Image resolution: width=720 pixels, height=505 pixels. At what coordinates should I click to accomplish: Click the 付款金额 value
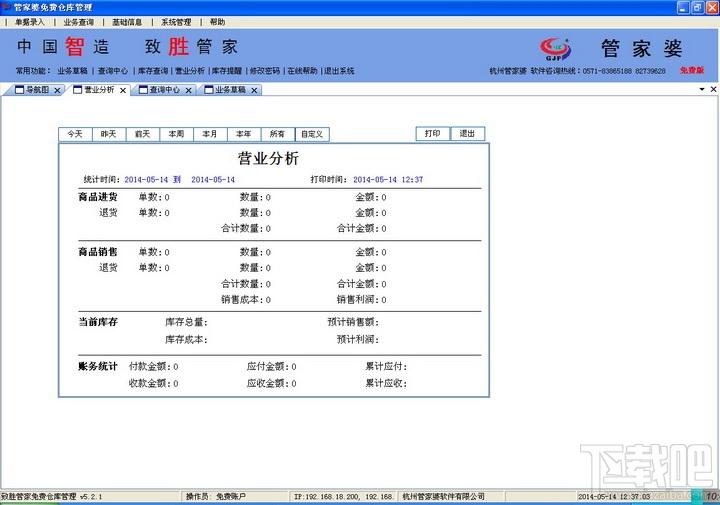[x=175, y=367]
